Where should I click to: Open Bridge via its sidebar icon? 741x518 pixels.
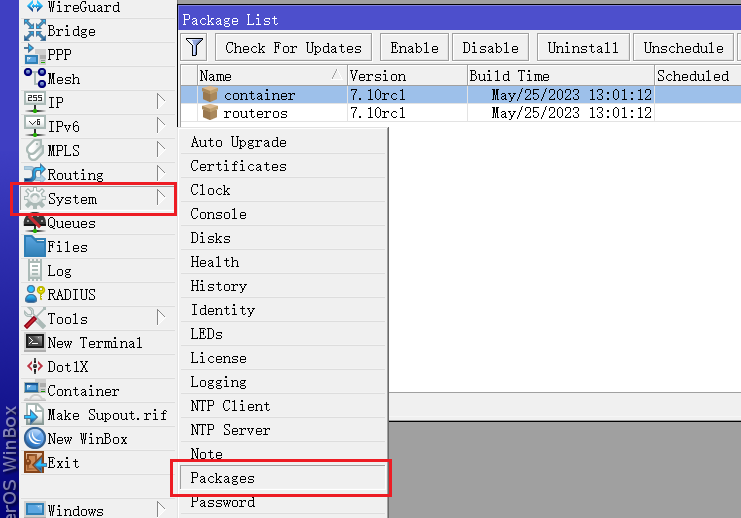(34, 31)
